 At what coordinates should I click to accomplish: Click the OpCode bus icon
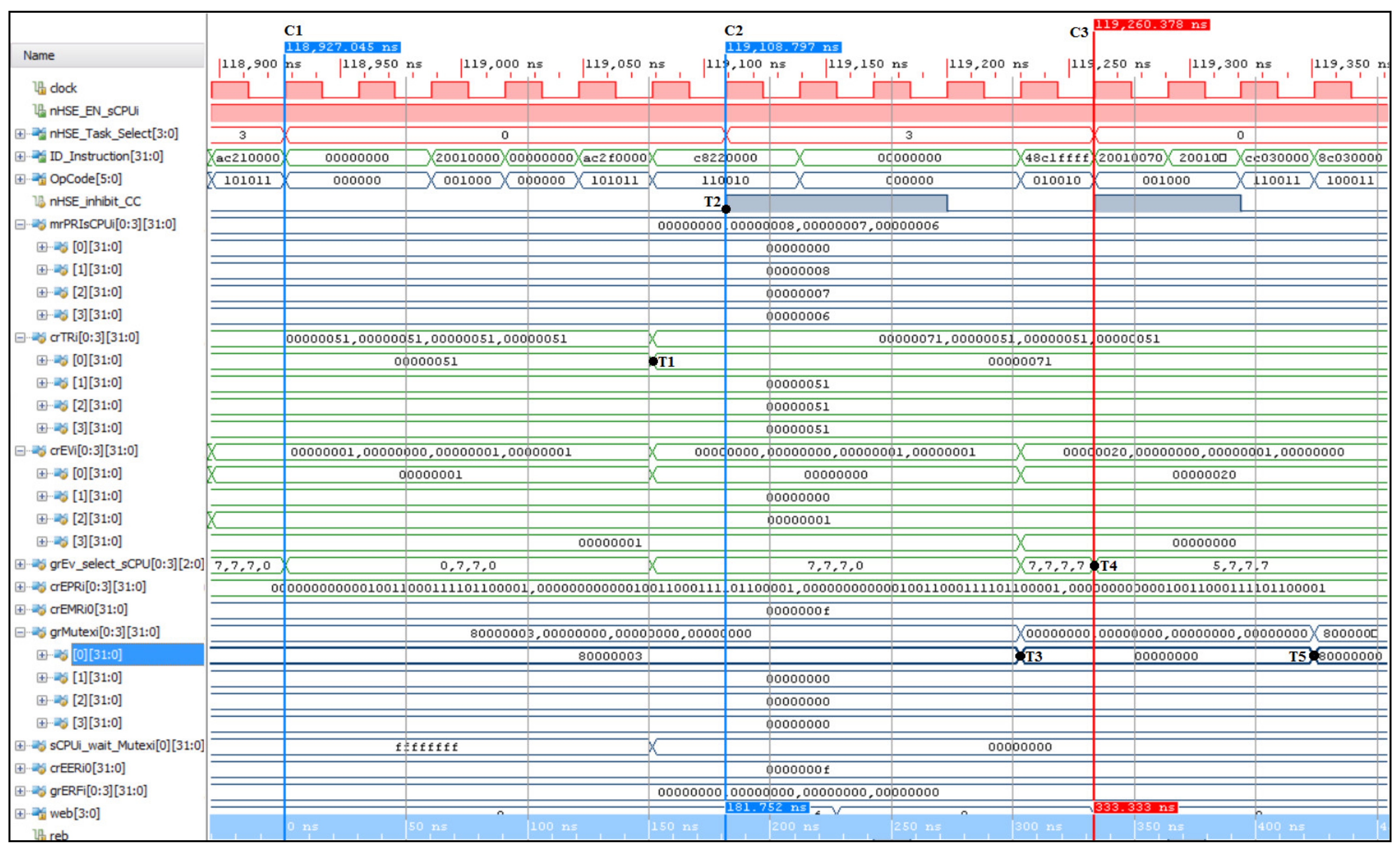click(39, 179)
